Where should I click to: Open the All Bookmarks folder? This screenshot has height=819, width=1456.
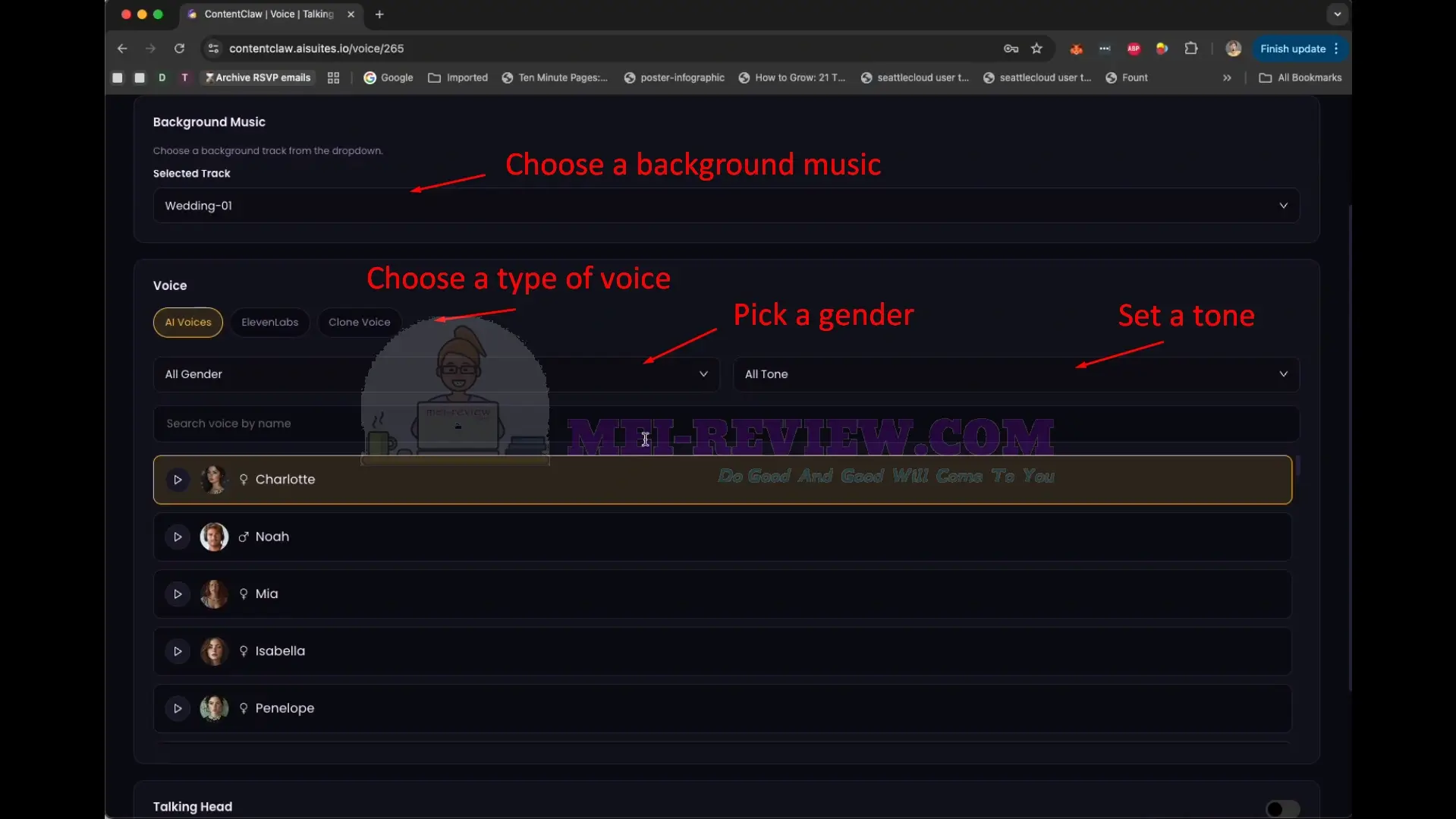[1300, 77]
